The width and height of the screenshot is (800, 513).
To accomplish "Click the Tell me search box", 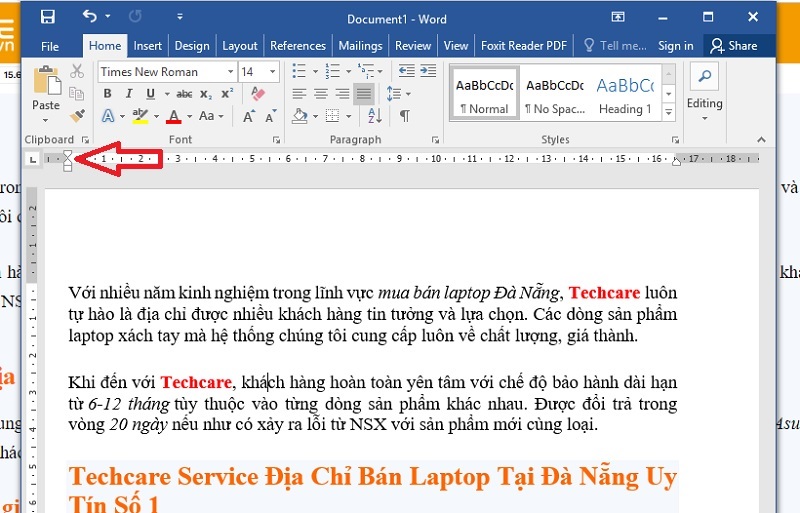I will tap(615, 46).
